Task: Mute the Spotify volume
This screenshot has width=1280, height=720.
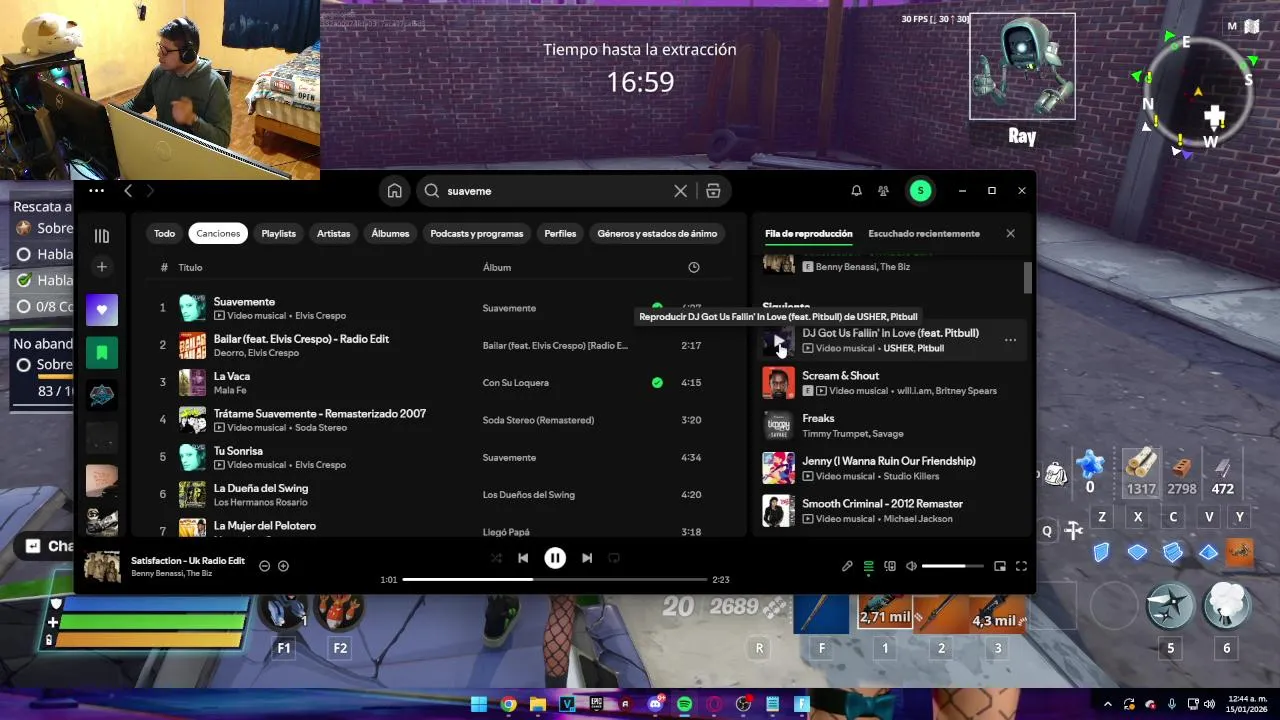Action: (x=911, y=566)
